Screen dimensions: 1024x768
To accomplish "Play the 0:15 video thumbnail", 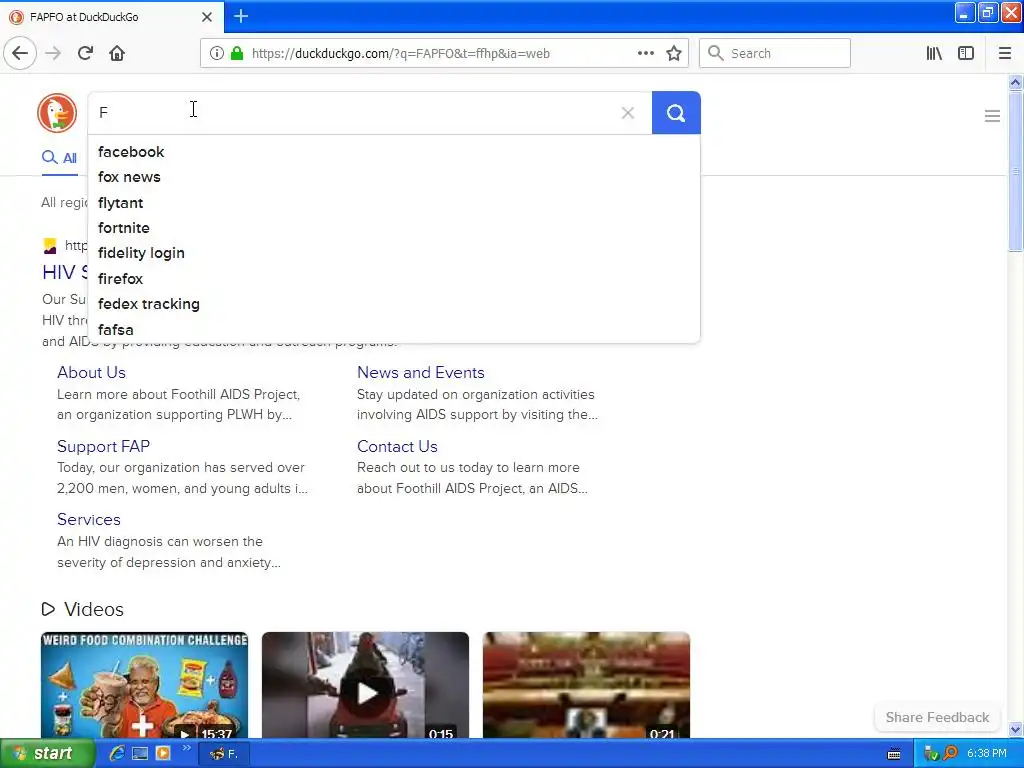I will [x=365, y=685].
